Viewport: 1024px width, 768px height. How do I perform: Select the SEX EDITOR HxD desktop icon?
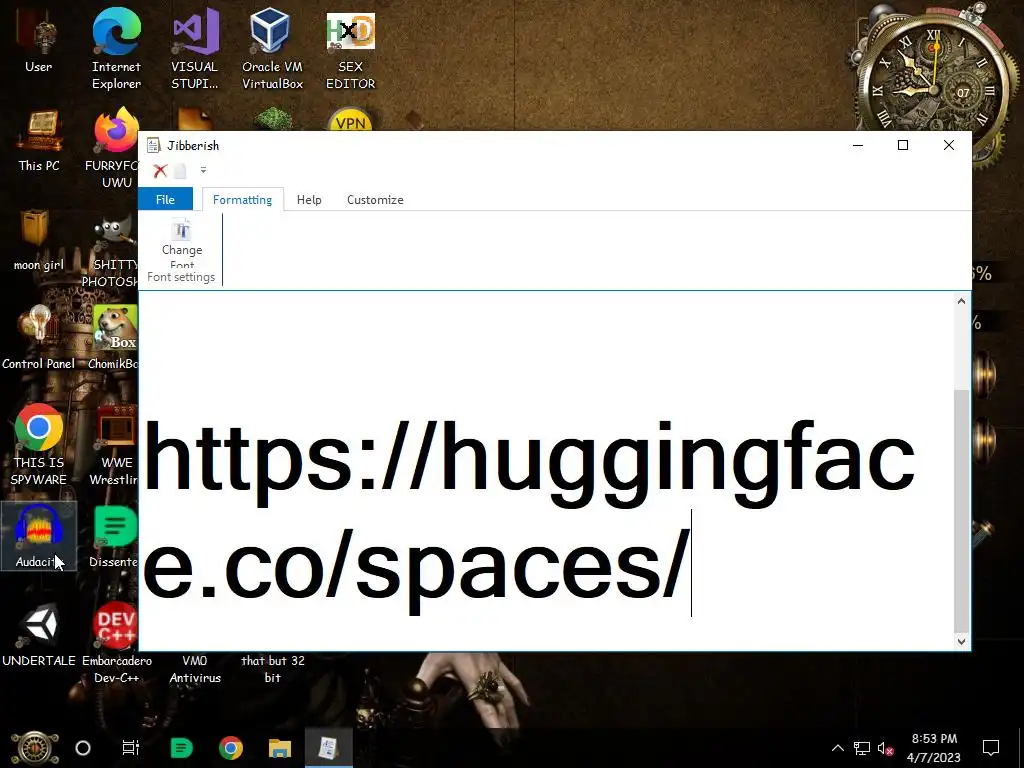click(x=351, y=51)
